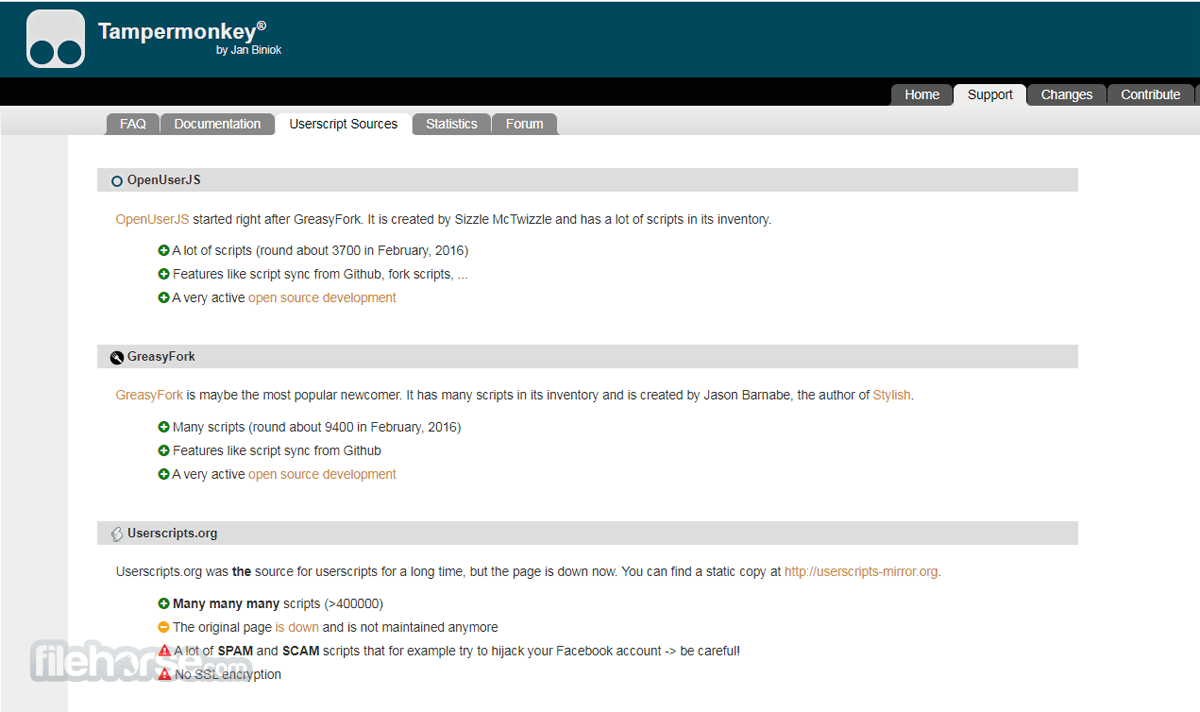The image size is (1200, 712).
Task: Open the Statistics sub-tab
Action: tap(452, 124)
